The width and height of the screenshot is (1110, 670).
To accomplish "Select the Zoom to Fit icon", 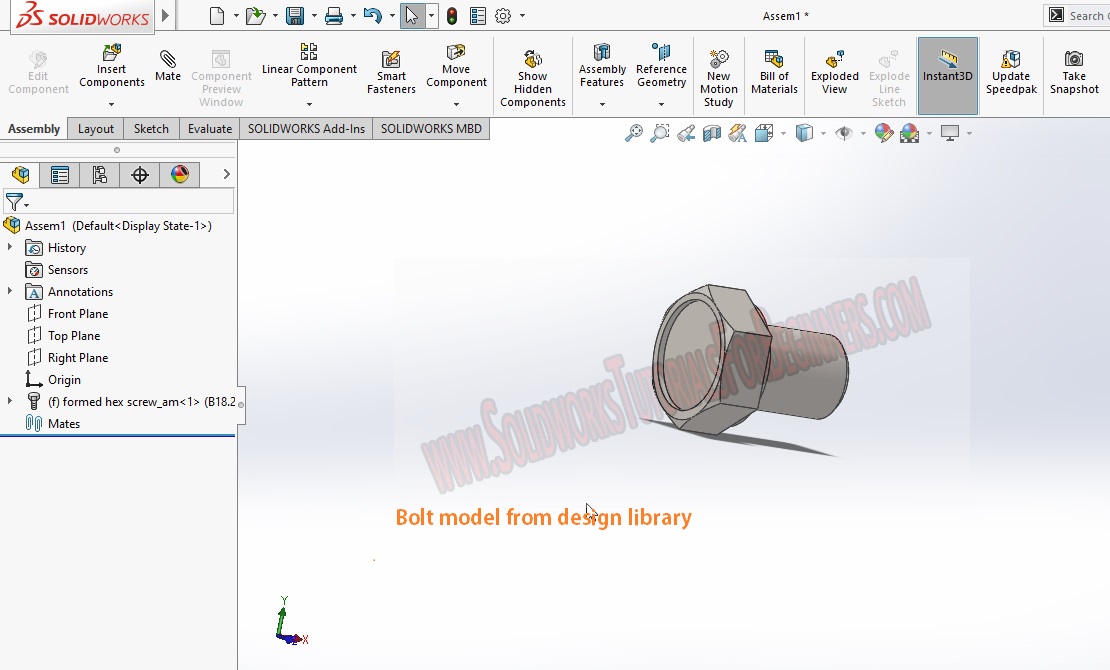I will [633, 132].
